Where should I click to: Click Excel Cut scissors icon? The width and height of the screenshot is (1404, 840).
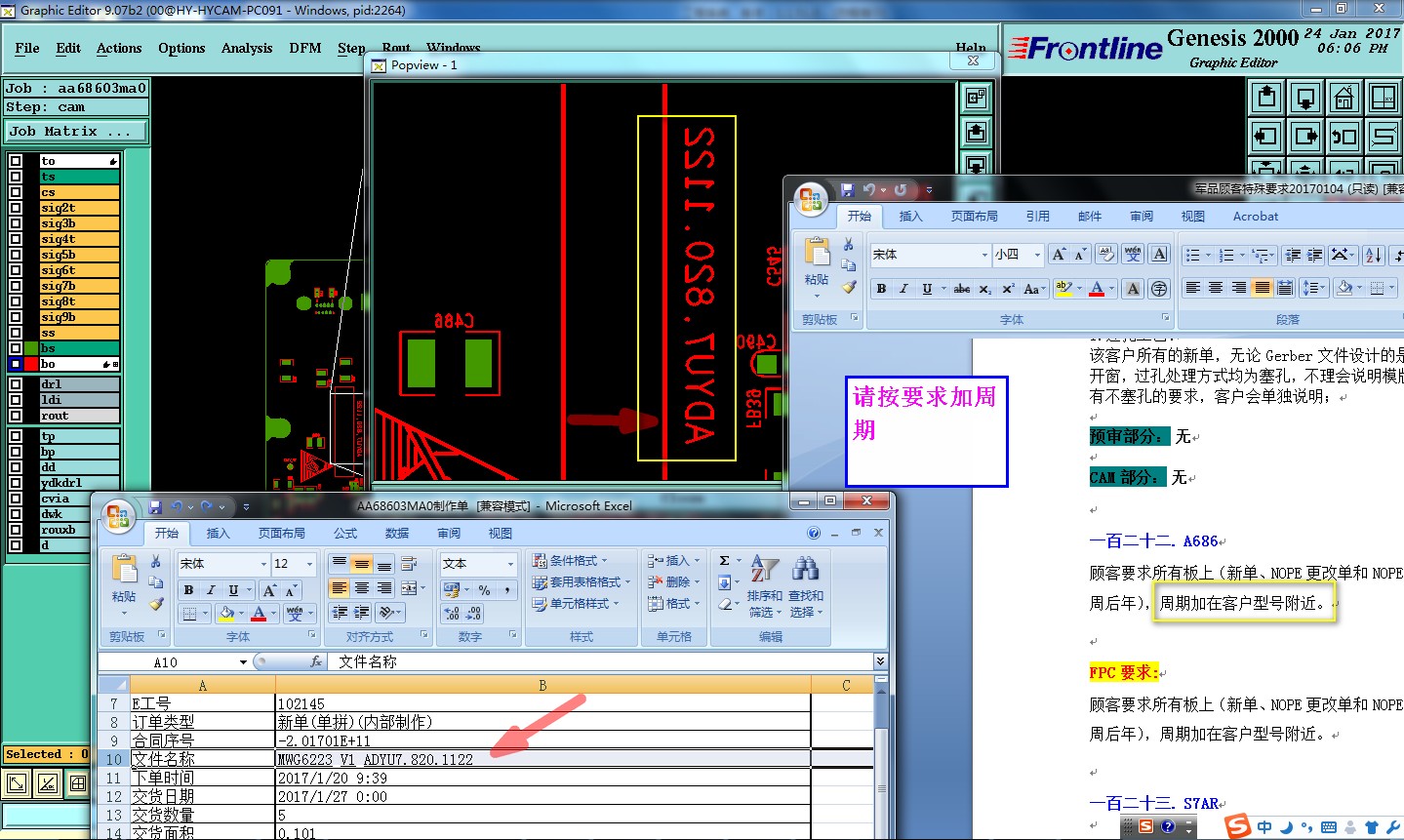click(155, 562)
